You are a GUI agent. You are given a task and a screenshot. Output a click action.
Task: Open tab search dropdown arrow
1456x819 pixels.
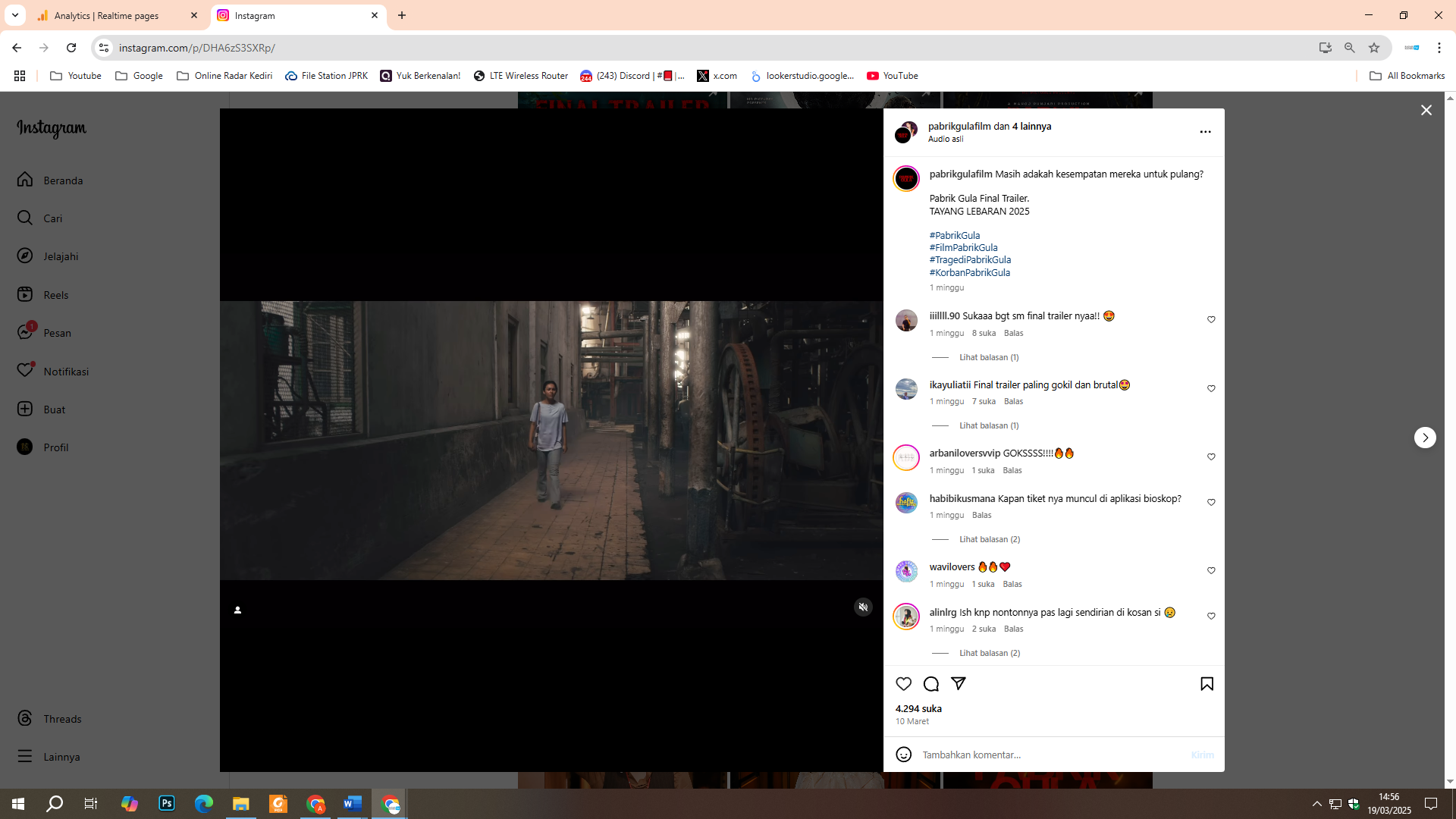(x=15, y=15)
